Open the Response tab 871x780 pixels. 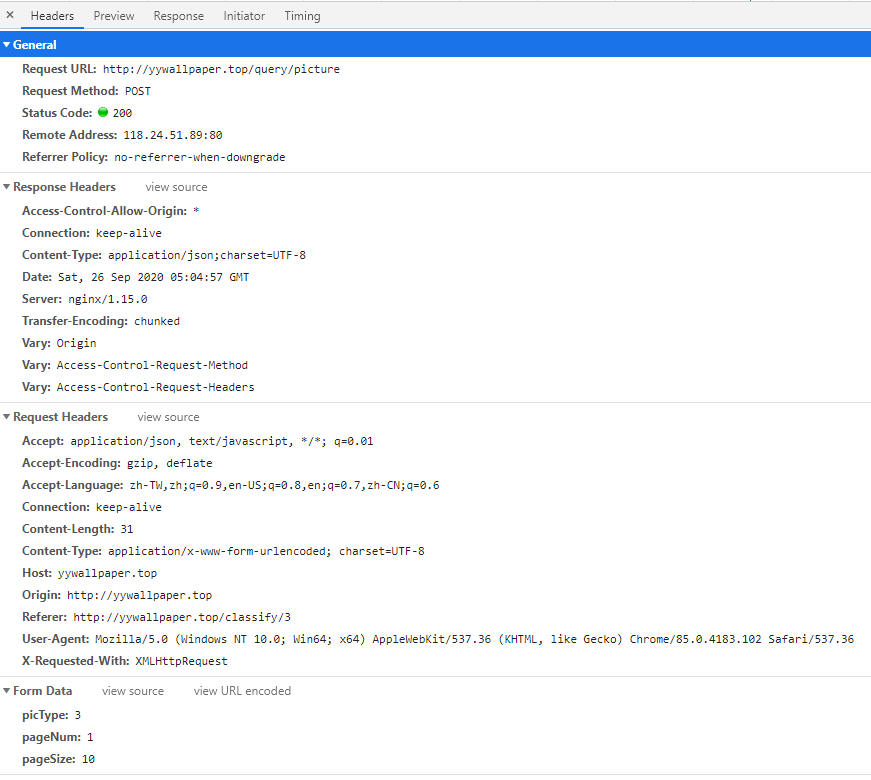coord(178,16)
